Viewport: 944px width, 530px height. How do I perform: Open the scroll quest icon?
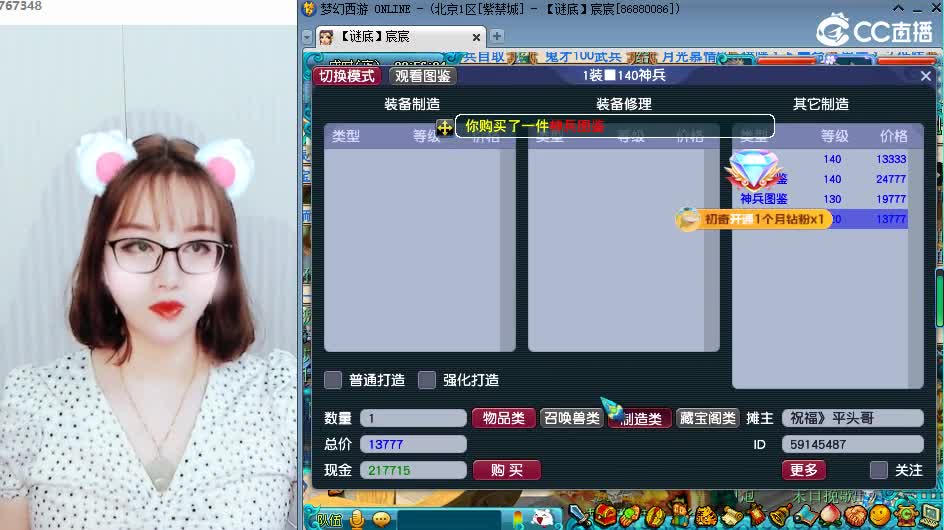[x=731, y=517]
